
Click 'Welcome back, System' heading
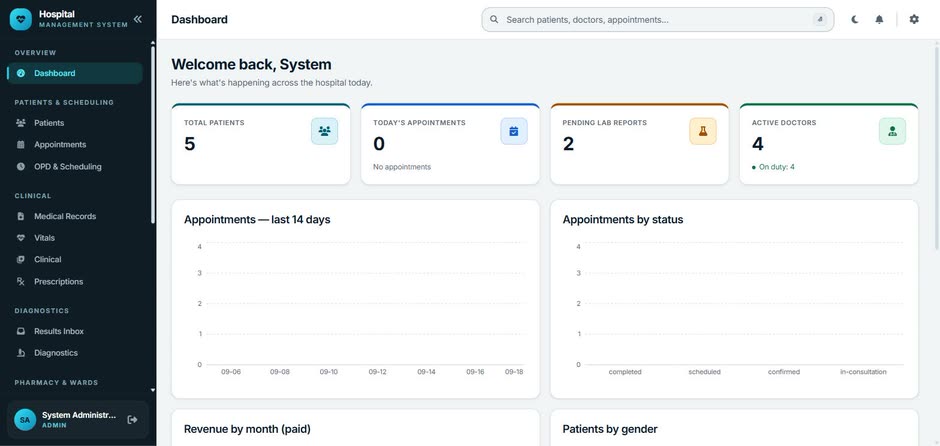coord(251,64)
